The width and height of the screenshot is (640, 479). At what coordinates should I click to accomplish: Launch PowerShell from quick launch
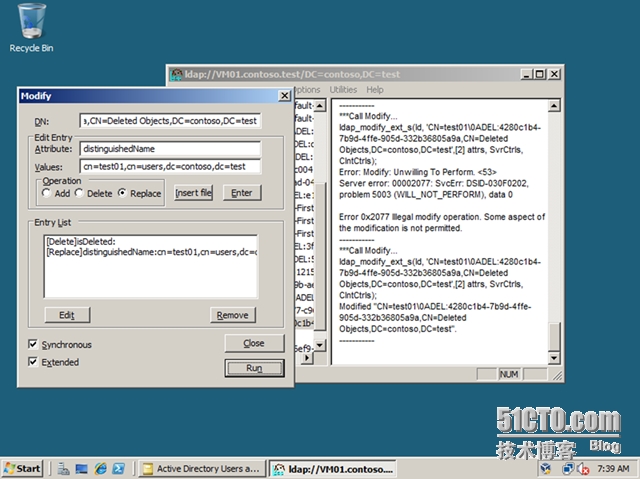(119, 469)
